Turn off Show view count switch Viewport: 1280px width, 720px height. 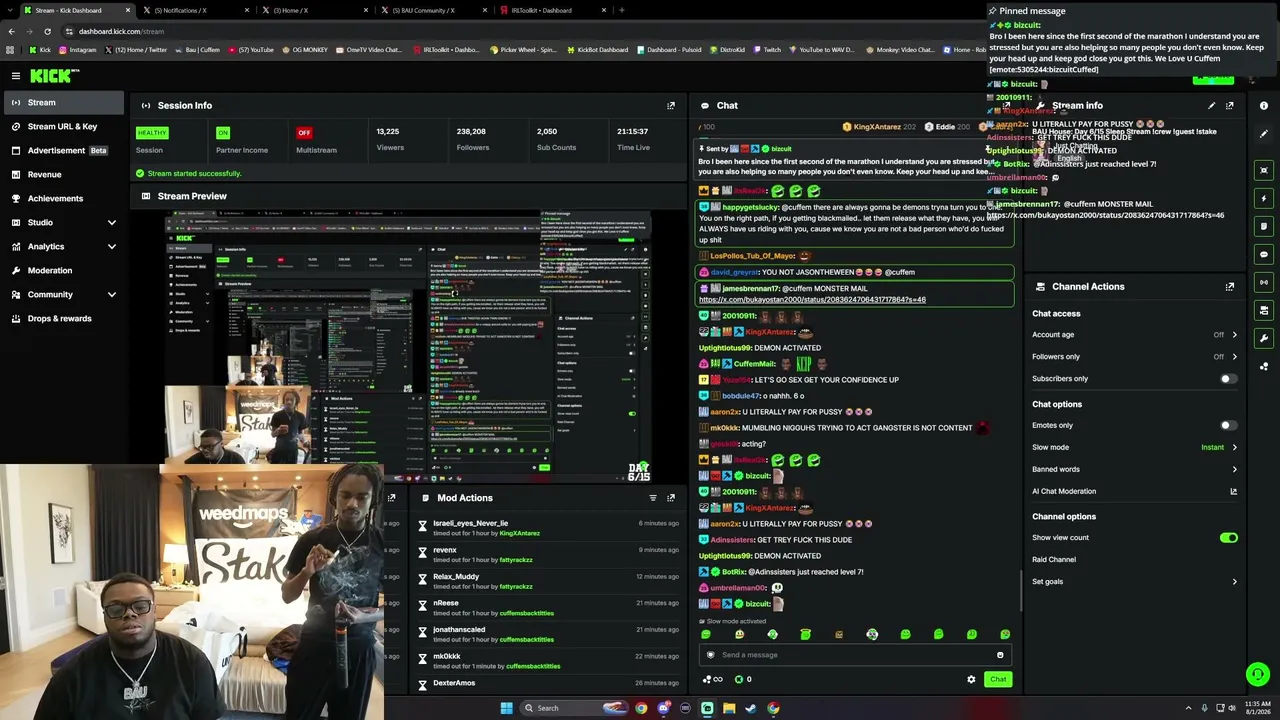(1228, 538)
